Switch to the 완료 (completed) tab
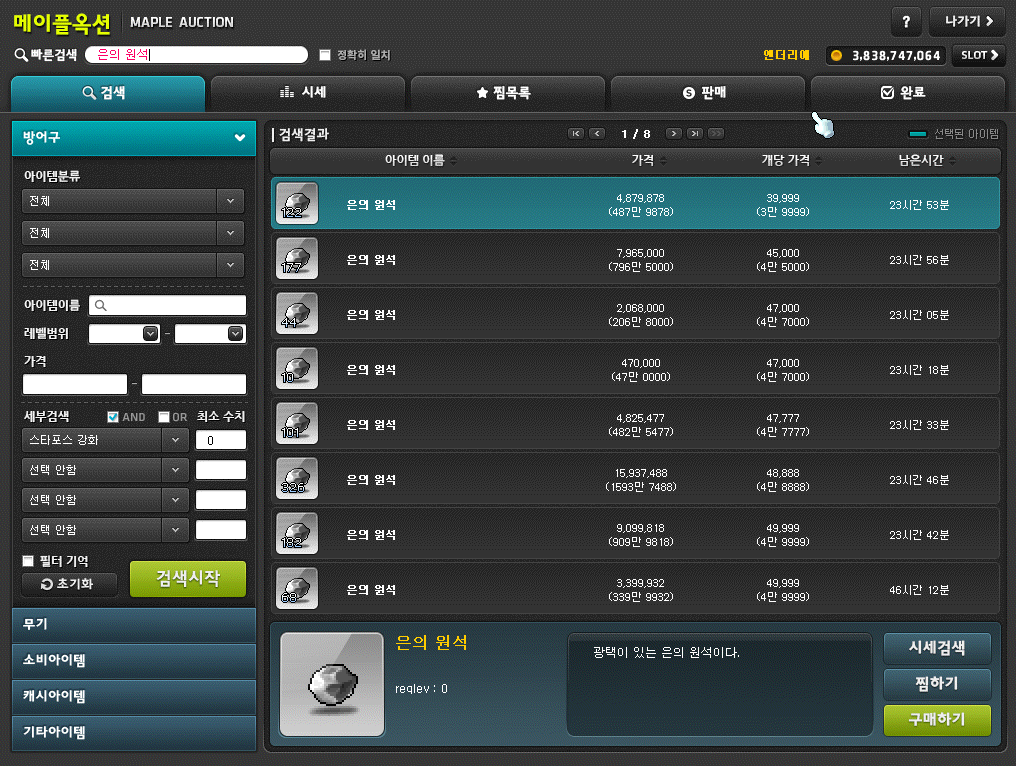 [907, 93]
